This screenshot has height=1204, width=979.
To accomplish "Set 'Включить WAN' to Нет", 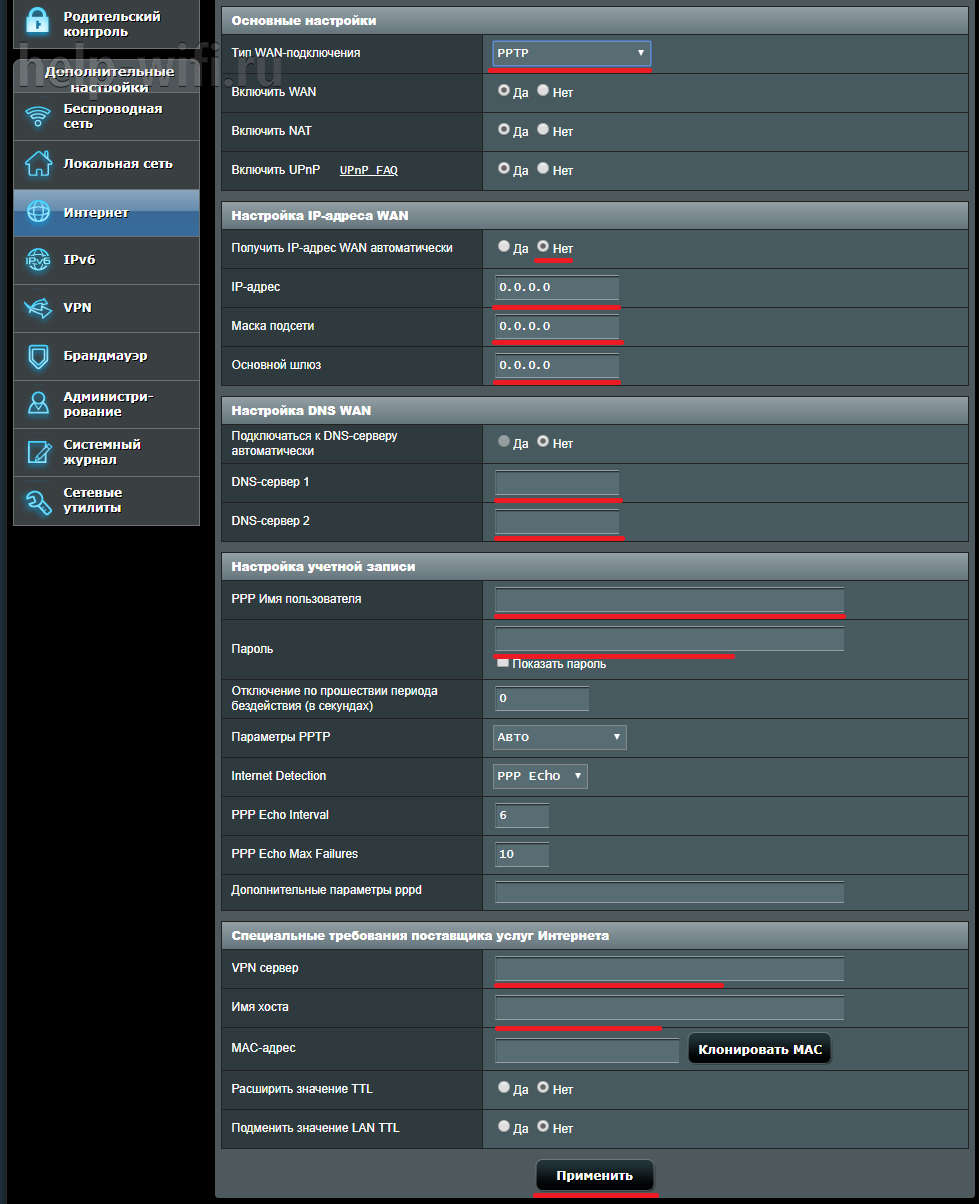I will coord(543,91).
